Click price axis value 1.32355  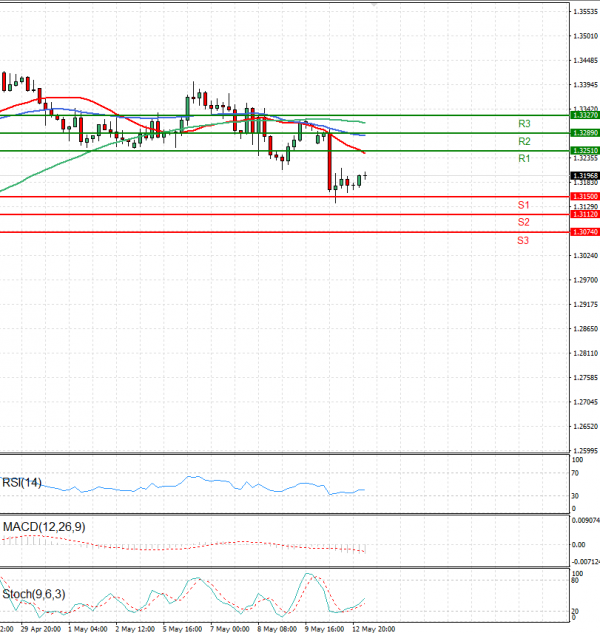pyautogui.click(x=586, y=158)
